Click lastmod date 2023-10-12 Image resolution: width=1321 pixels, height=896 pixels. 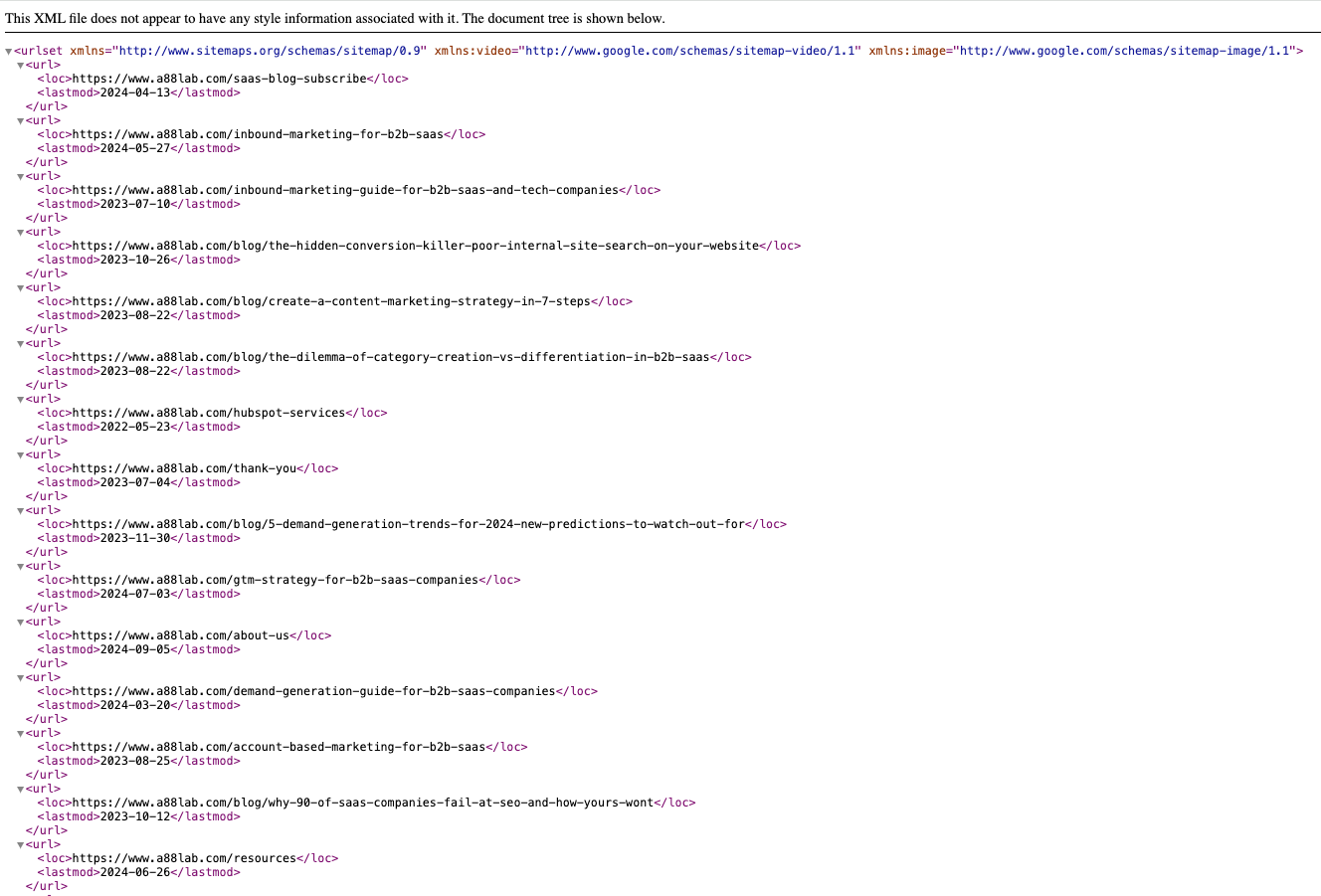click(x=134, y=816)
